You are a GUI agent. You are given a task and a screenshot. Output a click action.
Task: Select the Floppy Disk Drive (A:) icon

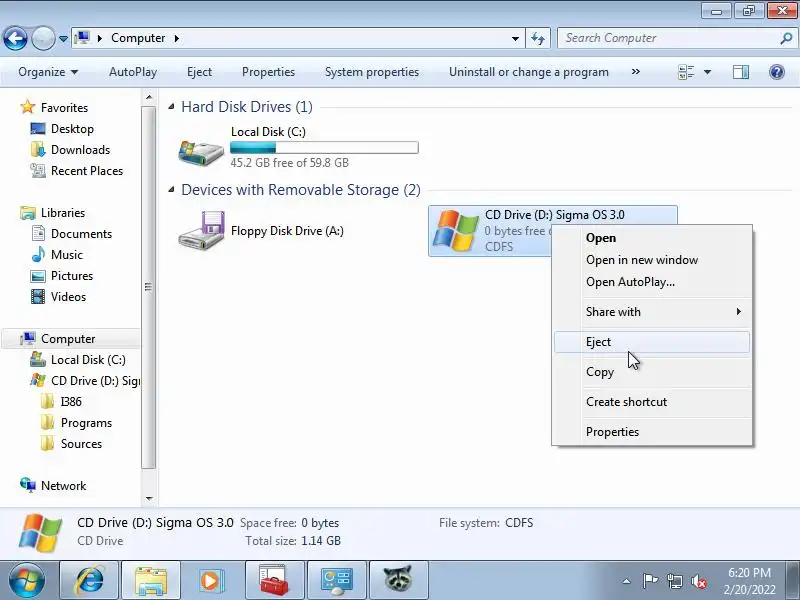pyautogui.click(x=201, y=230)
